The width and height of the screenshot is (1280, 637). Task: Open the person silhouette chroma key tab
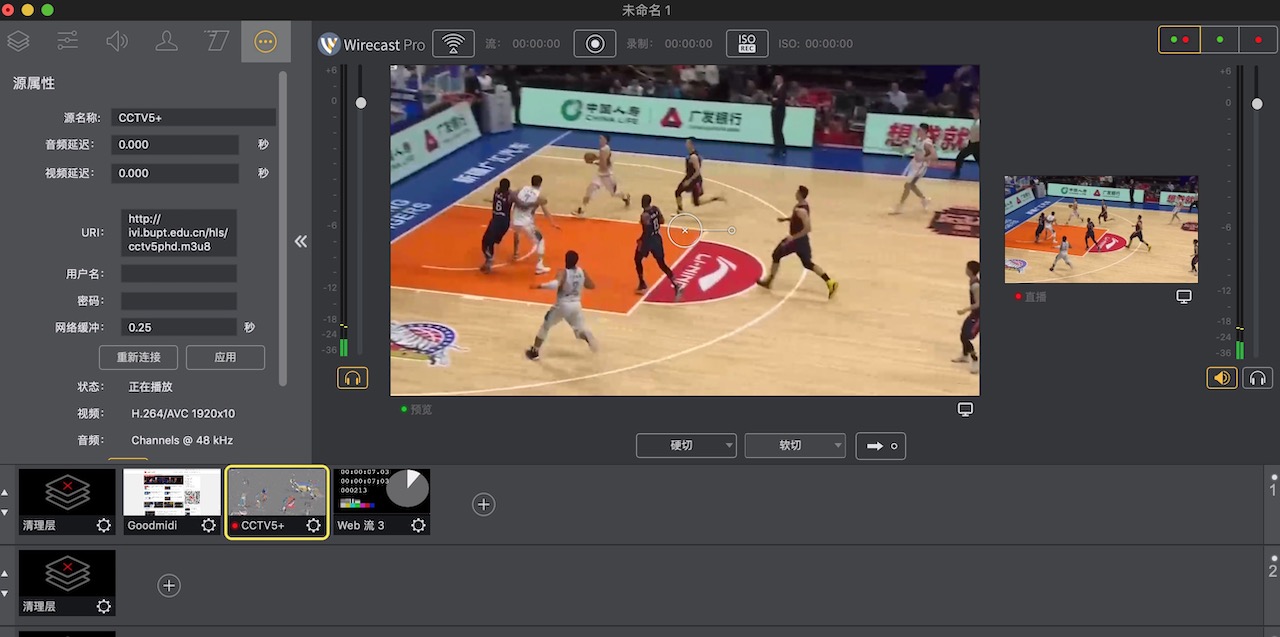click(x=167, y=41)
